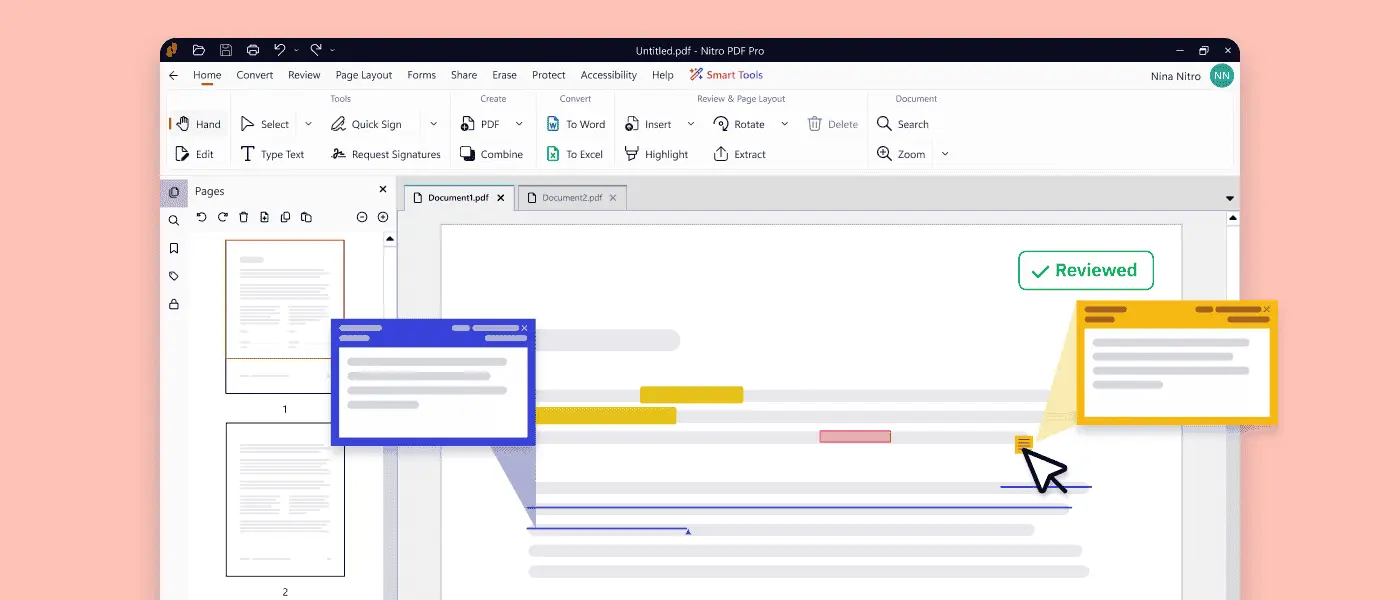Open the quick access customize dropdown
Viewport: 1400px width, 600px height.
[333, 50]
